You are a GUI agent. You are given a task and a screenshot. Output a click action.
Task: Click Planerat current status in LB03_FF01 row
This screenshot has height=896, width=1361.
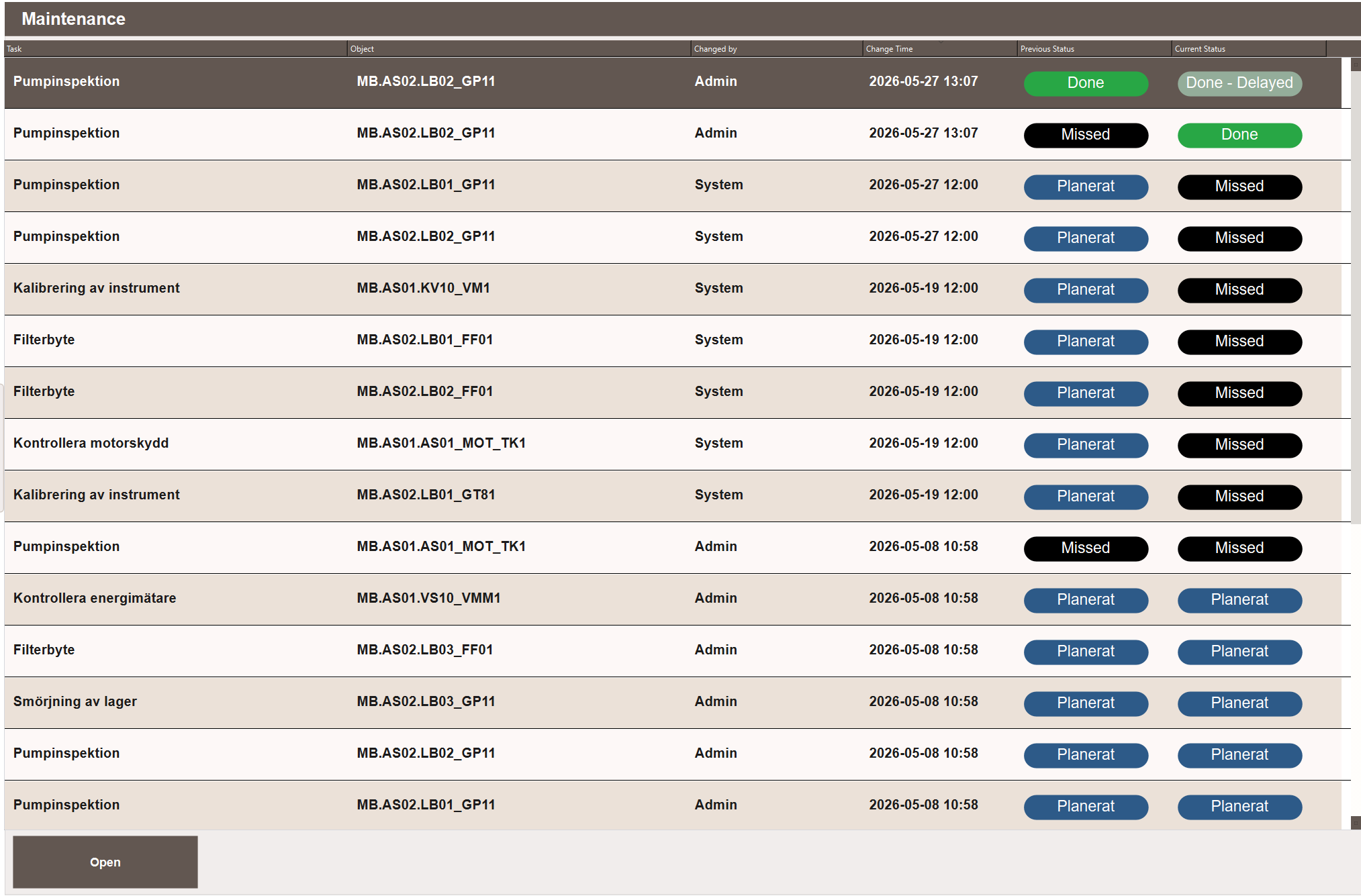coord(1239,652)
